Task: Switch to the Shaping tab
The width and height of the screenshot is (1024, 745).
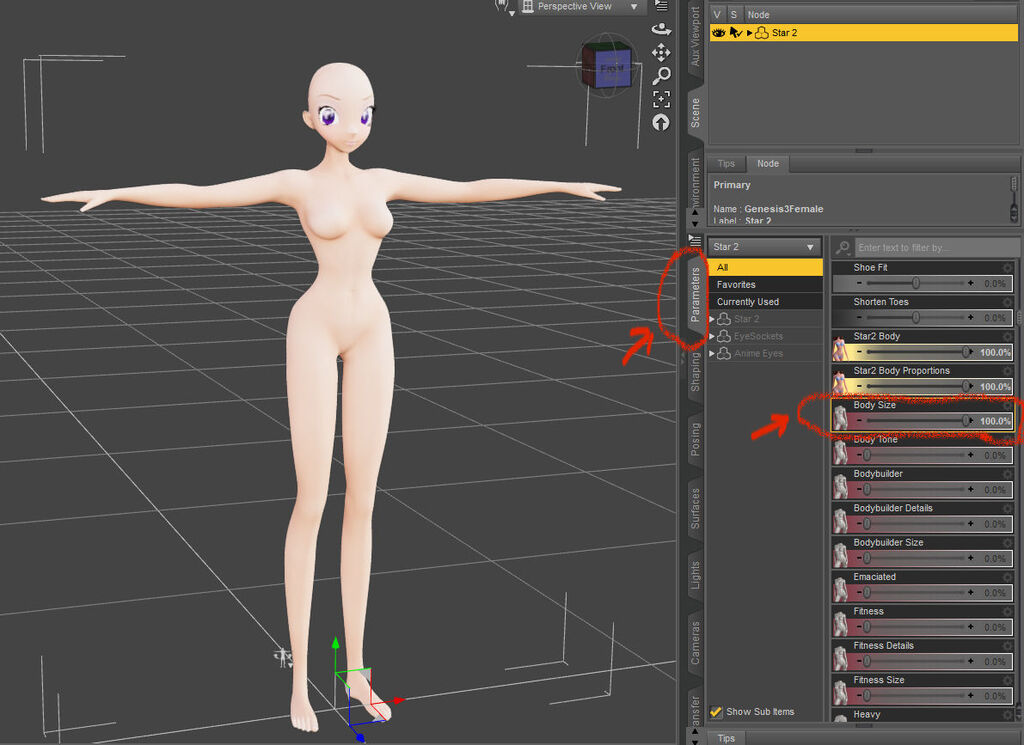Action: [696, 371]
